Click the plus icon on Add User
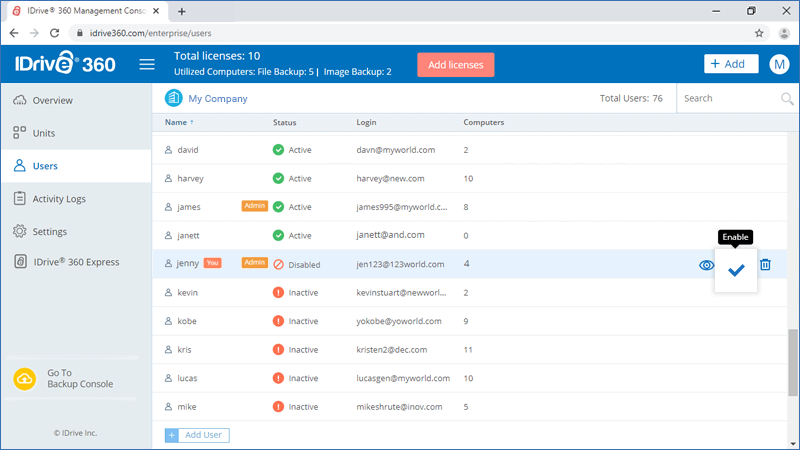The image size is (800, 450). coord(172,435)
